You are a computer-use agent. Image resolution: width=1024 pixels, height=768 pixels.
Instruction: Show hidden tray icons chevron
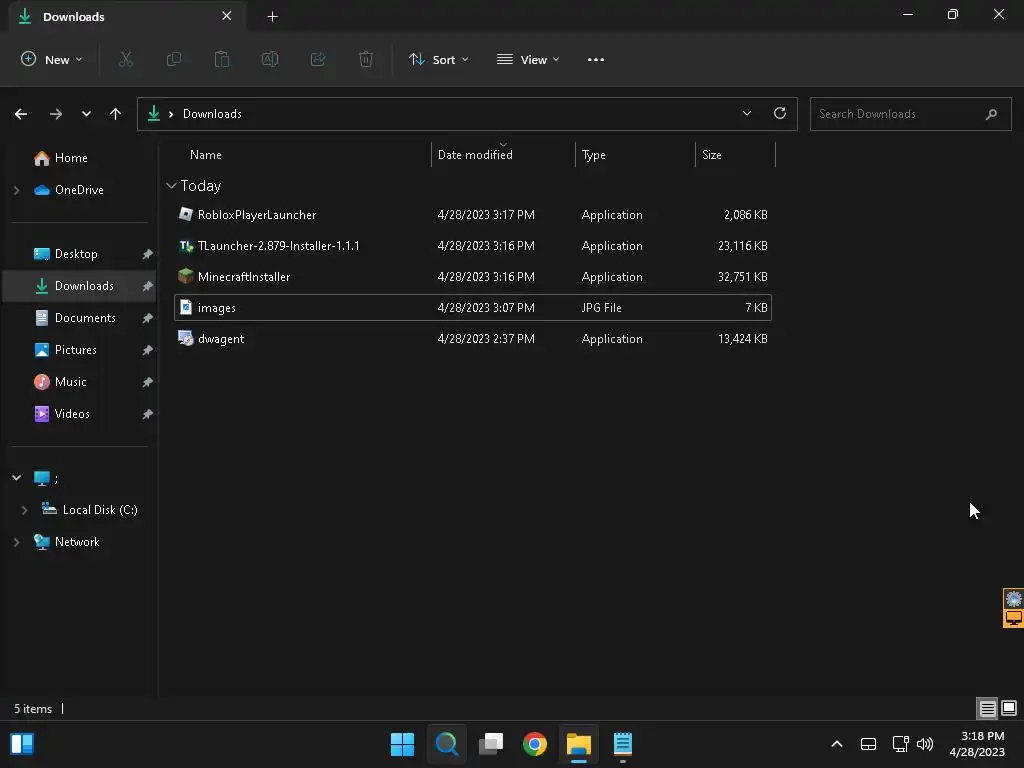837,744
